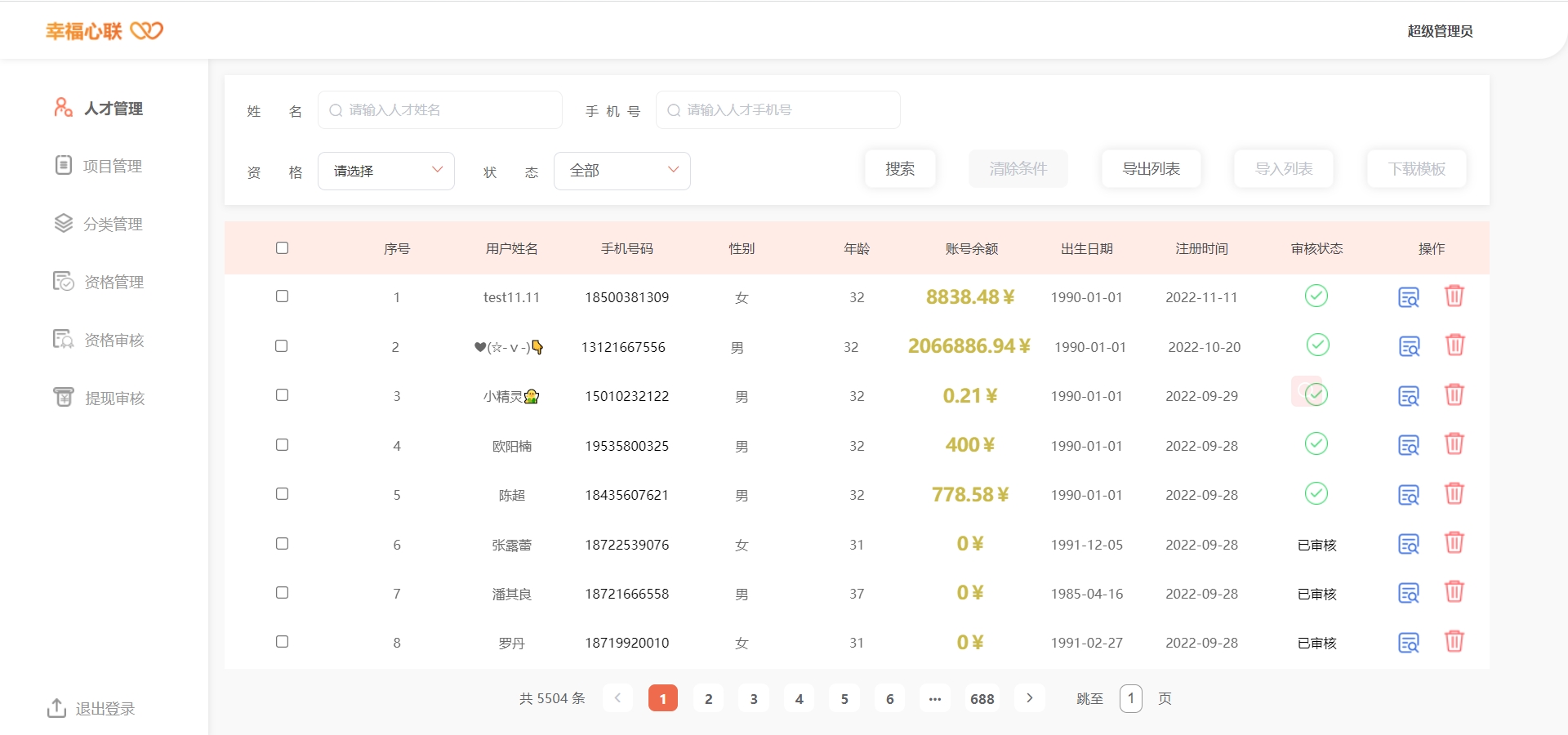The width and height of the screenshot is (1568, 735).
Task: Open details icon for test11.11
Action: [1409, 297]
